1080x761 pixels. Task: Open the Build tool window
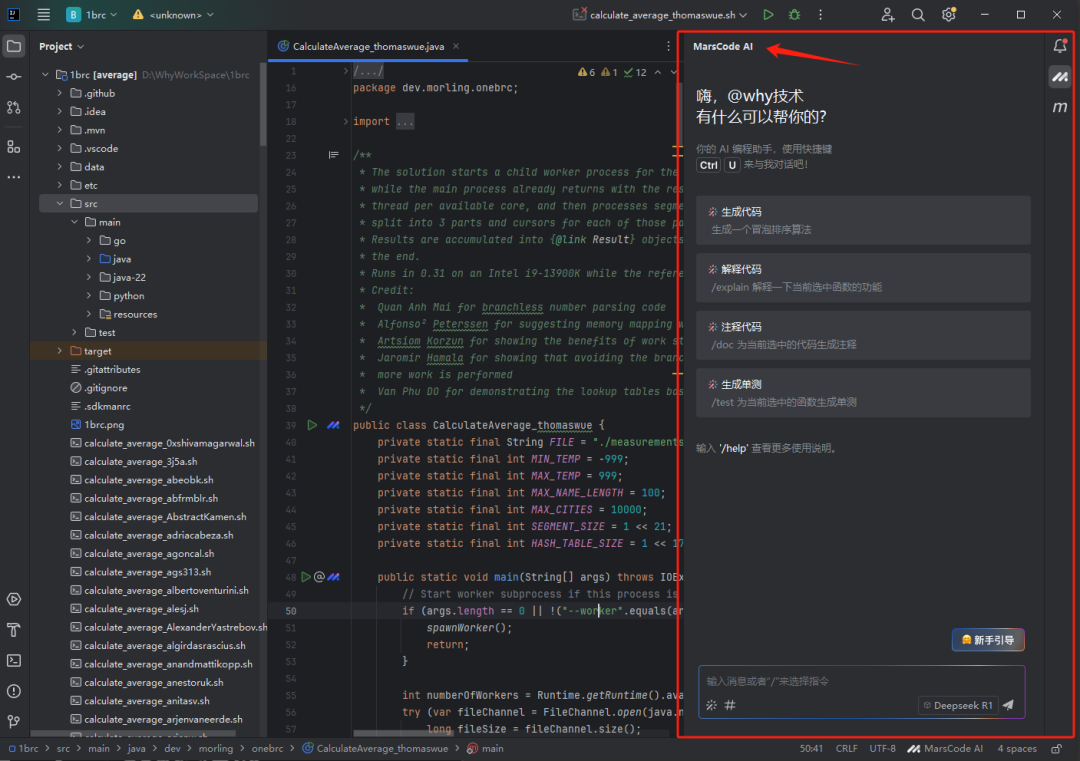(x=14, y=629)
